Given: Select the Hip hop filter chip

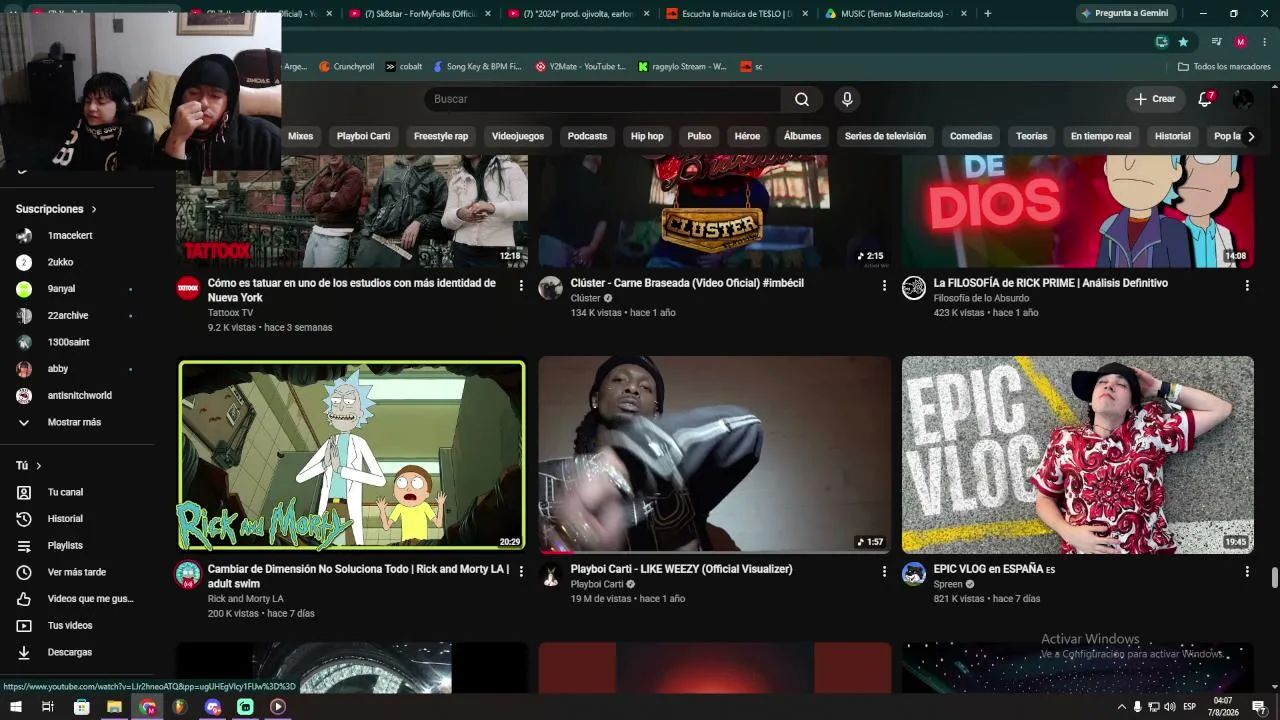Looking at the screenshot, I should (x=647, y=136).
